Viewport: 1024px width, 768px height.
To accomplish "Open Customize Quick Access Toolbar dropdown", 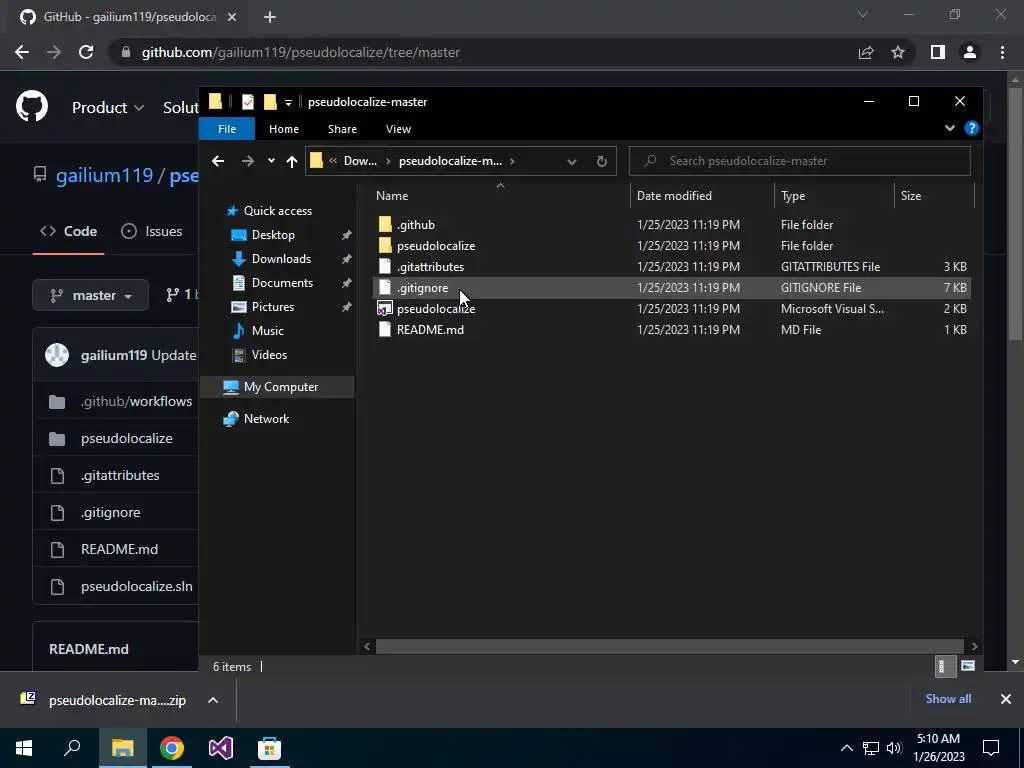I will 288,103.
